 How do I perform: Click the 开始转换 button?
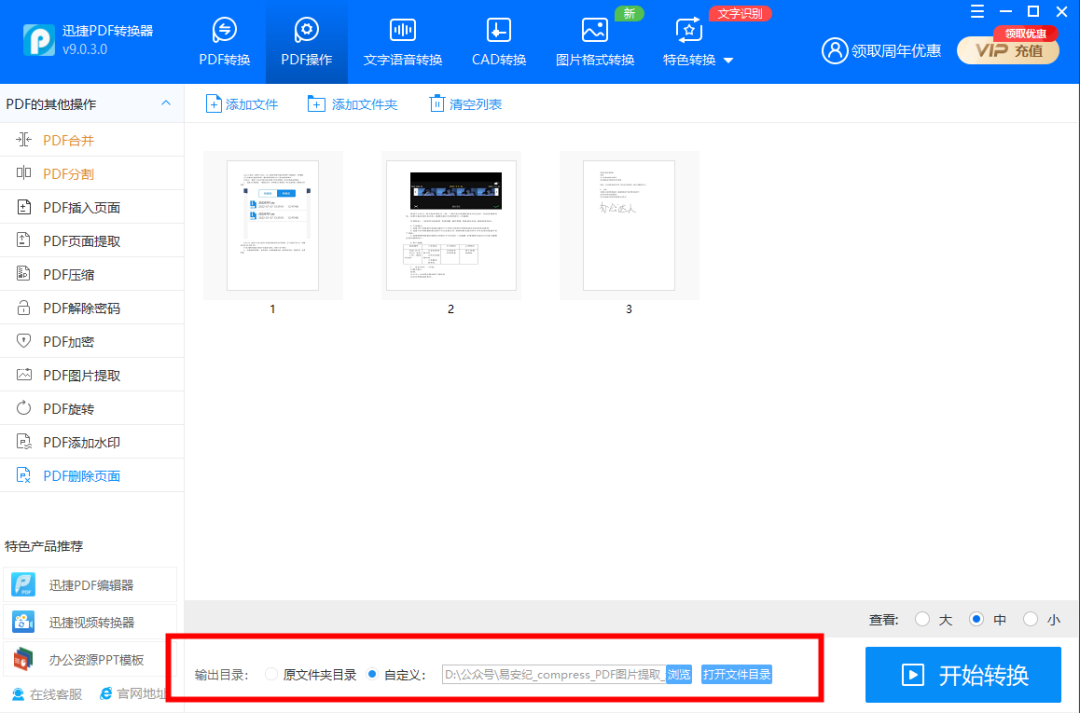963,674
